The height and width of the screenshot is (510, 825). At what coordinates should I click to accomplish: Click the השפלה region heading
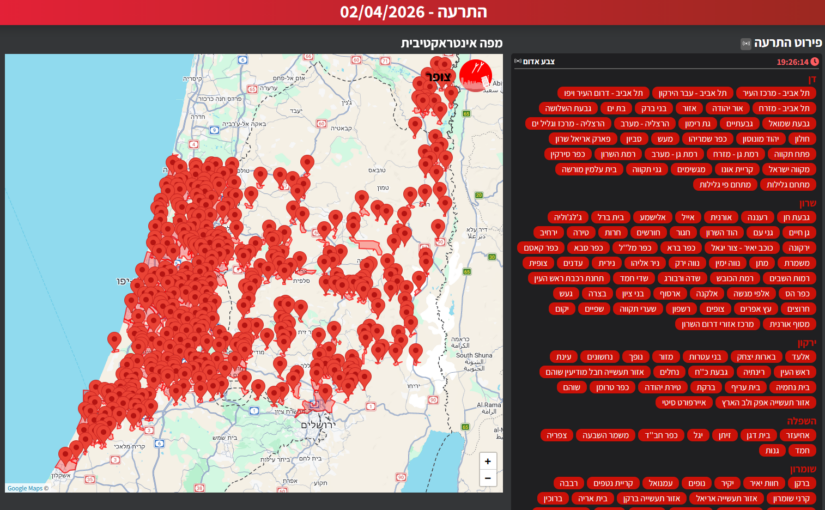(x=801, y=421)
